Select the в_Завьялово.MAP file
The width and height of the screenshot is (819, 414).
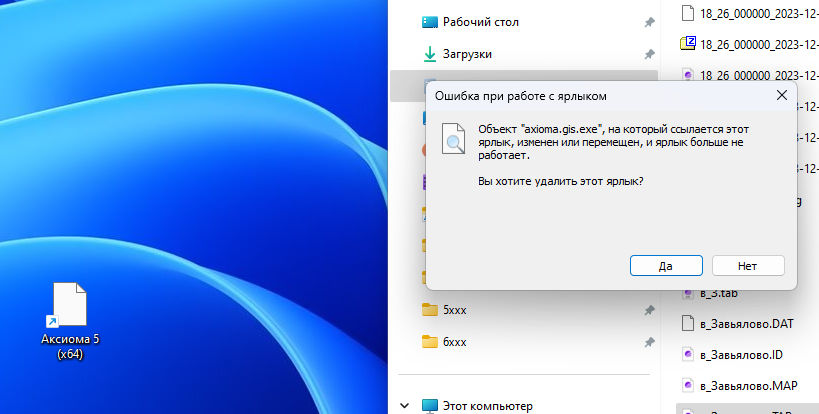click(748, 386)
